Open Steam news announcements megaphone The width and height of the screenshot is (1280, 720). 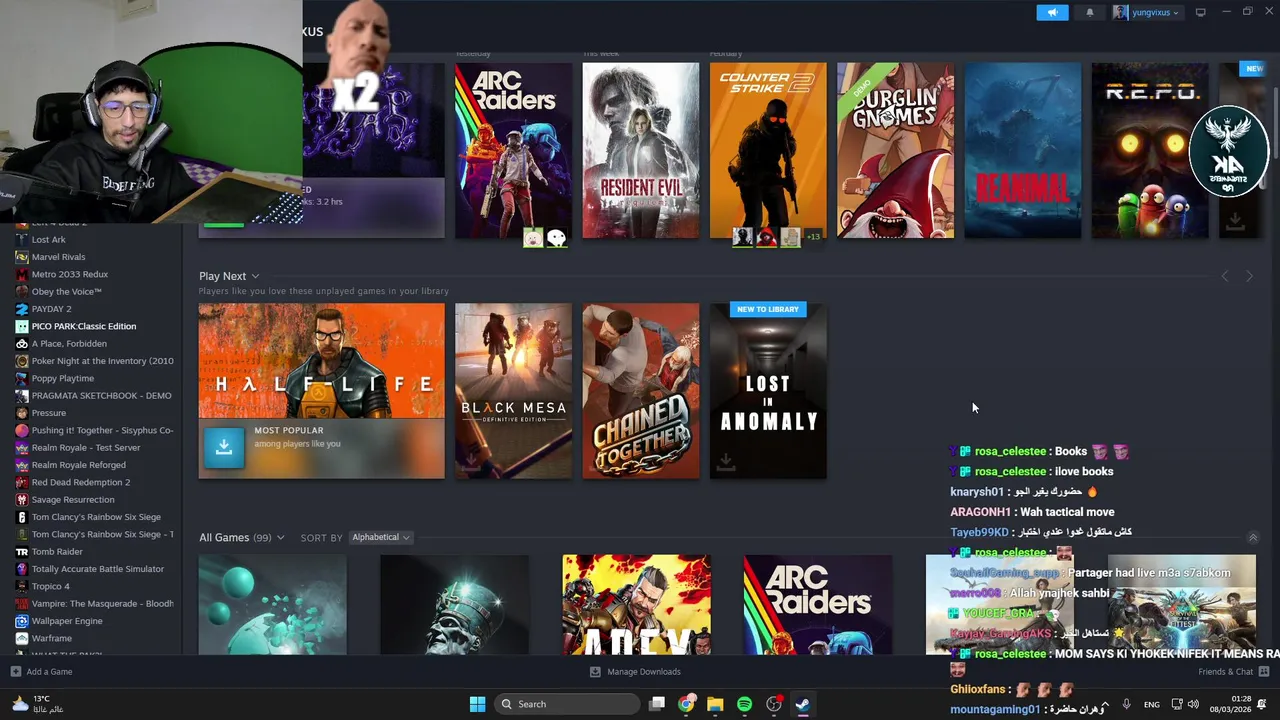(1052, 12)
